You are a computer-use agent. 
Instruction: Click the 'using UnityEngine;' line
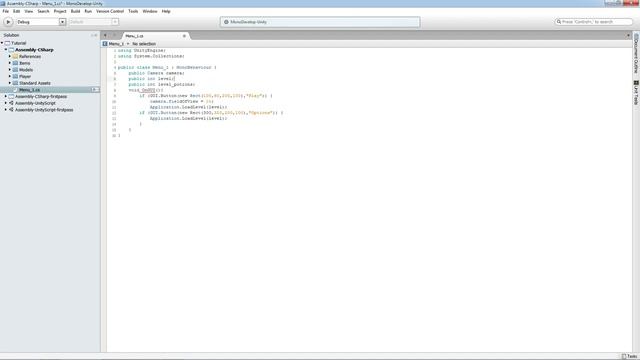pyautogui.click(x=142, y=51)
